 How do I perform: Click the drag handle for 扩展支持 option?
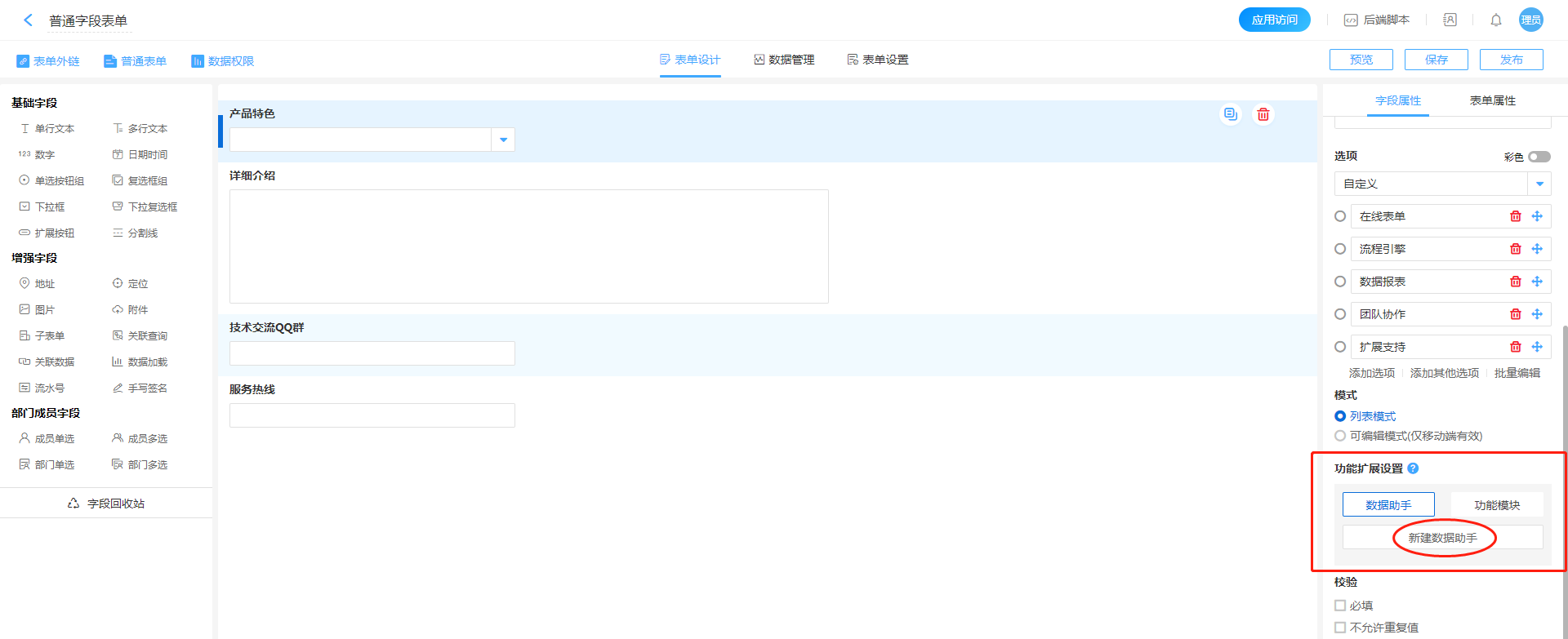pyautogui.click(x=1536, y=347)
